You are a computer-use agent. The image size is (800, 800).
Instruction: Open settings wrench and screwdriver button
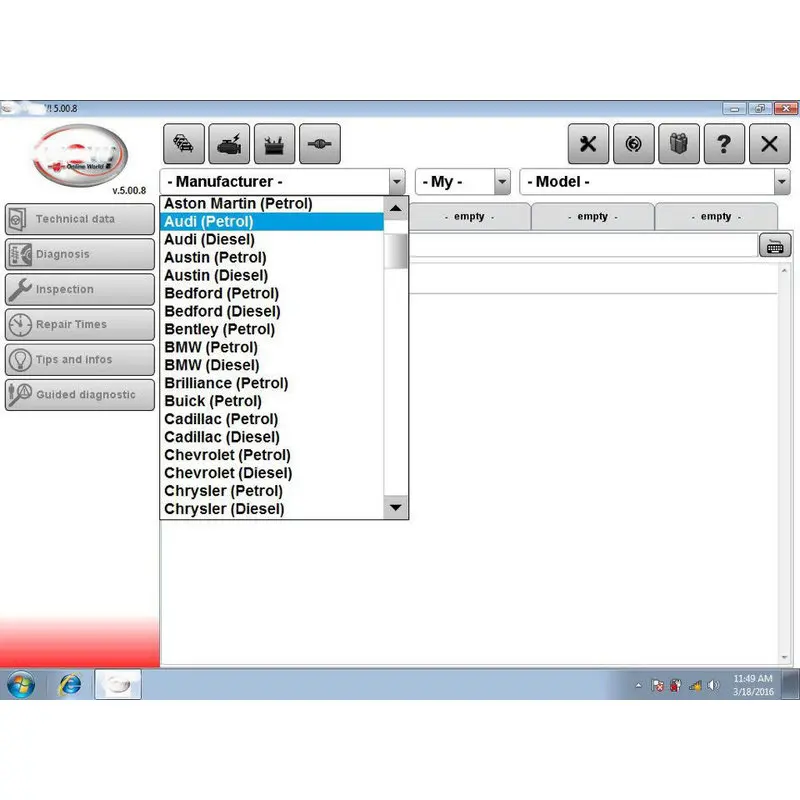tap(588, 144)
